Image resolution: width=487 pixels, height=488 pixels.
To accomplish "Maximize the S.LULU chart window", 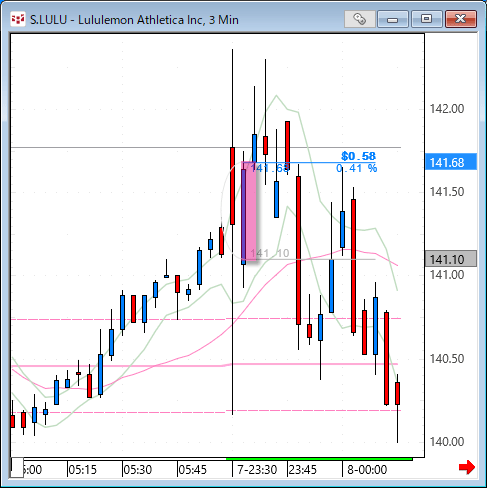I will click(x=426, y=19).
